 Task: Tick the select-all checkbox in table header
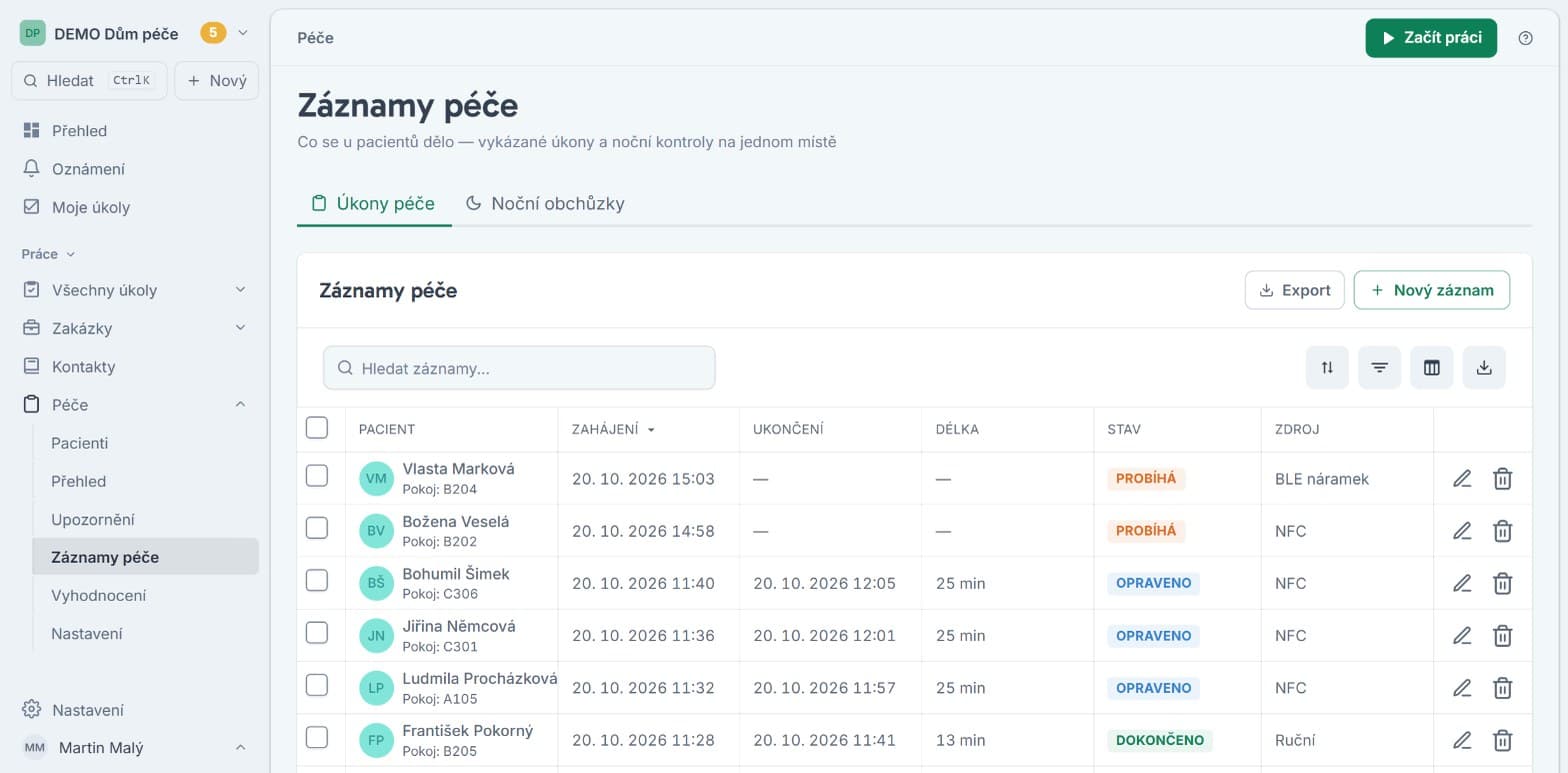[317, 428]
